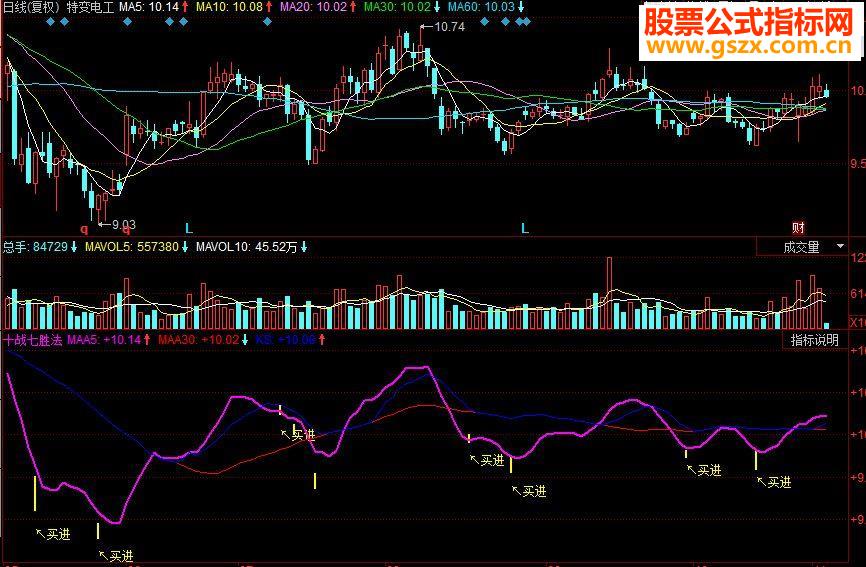Click the red up arrow after KS
This screenshot has width=866, height=567.
(x=322, y=340)
